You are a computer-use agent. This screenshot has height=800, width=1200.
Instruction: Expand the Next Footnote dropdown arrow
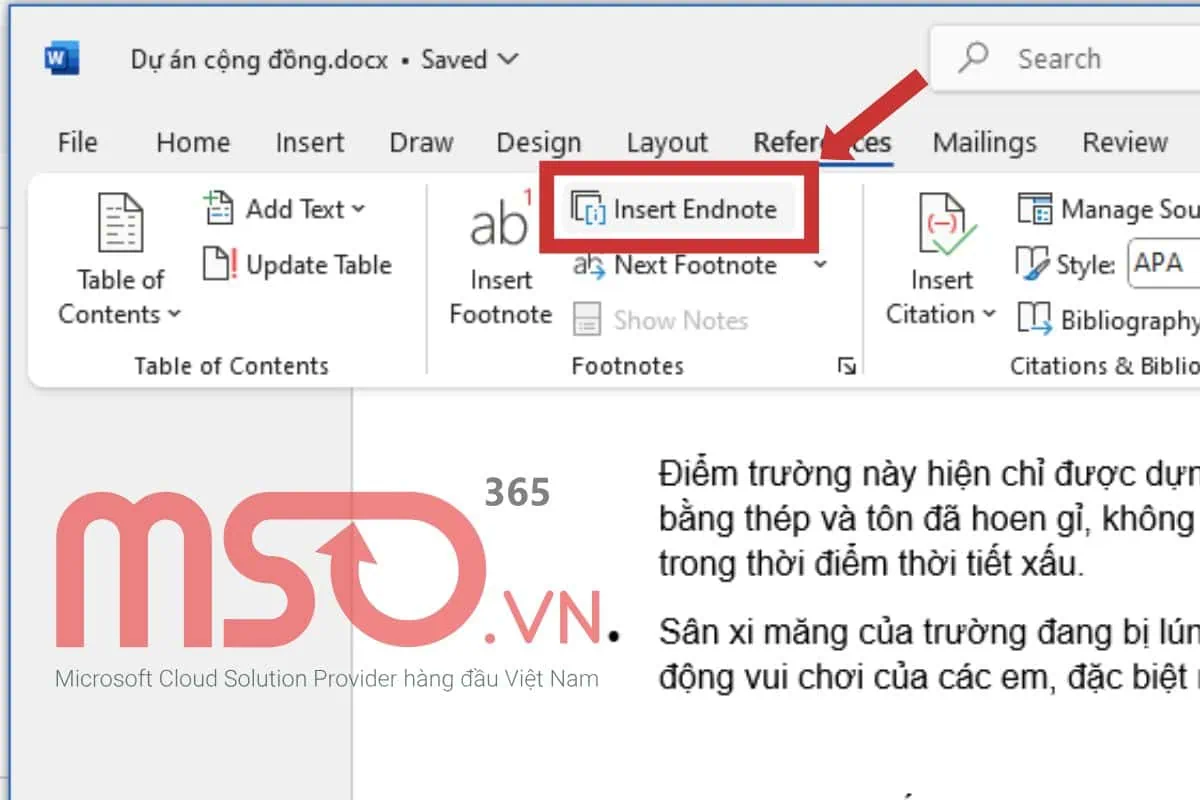pyautogui.click(x=820, y=266)
